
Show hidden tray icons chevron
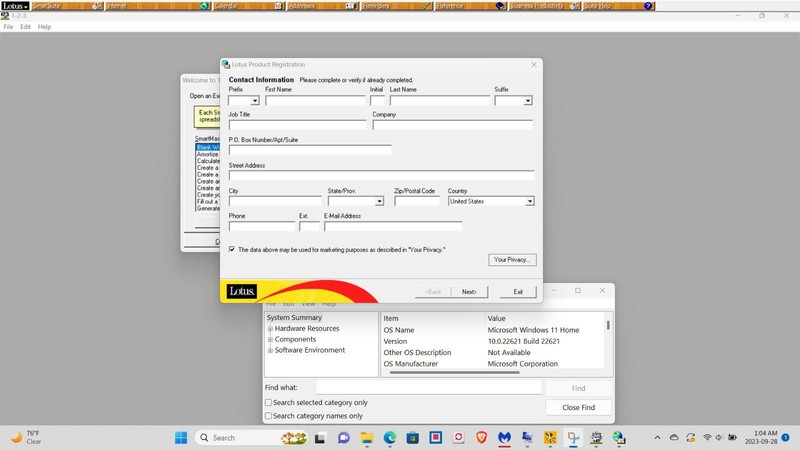[x=657, y=438]
